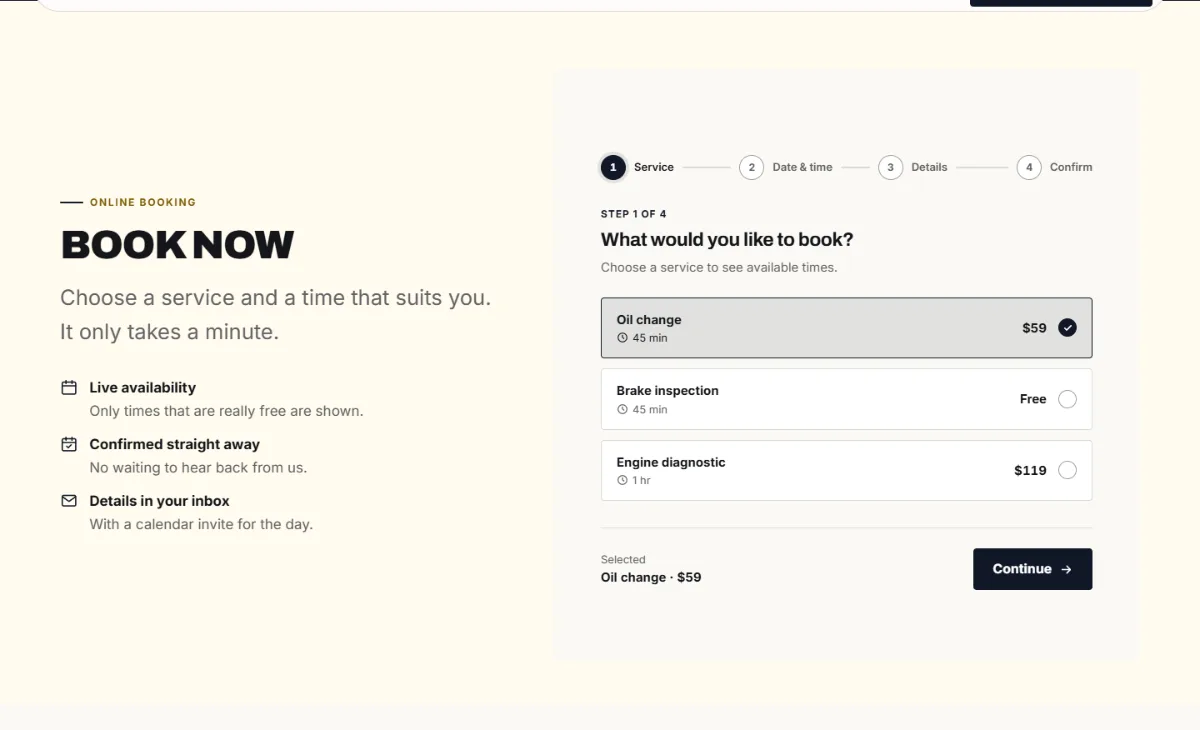Click the clock icon under Engine diagnostic
The height and width of the screenshot is (730, 1200).
(x=622, y=481)
